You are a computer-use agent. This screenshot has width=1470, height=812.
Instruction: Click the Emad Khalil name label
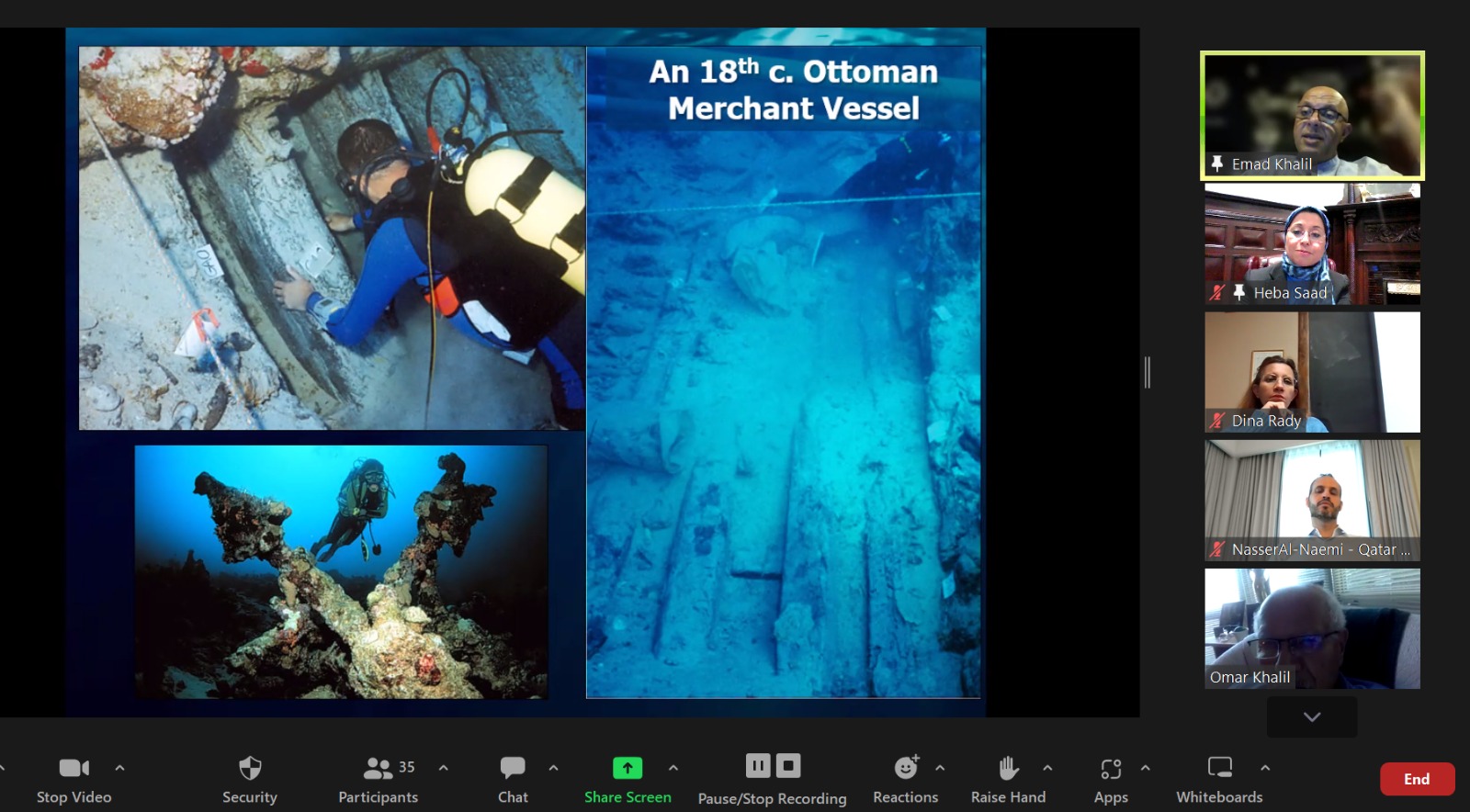tap(1272, 164)
